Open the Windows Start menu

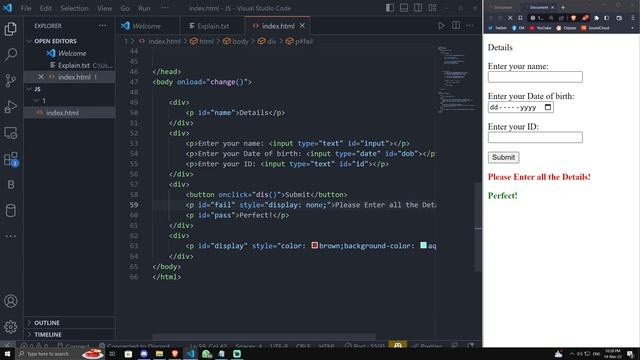pos(7,353)
